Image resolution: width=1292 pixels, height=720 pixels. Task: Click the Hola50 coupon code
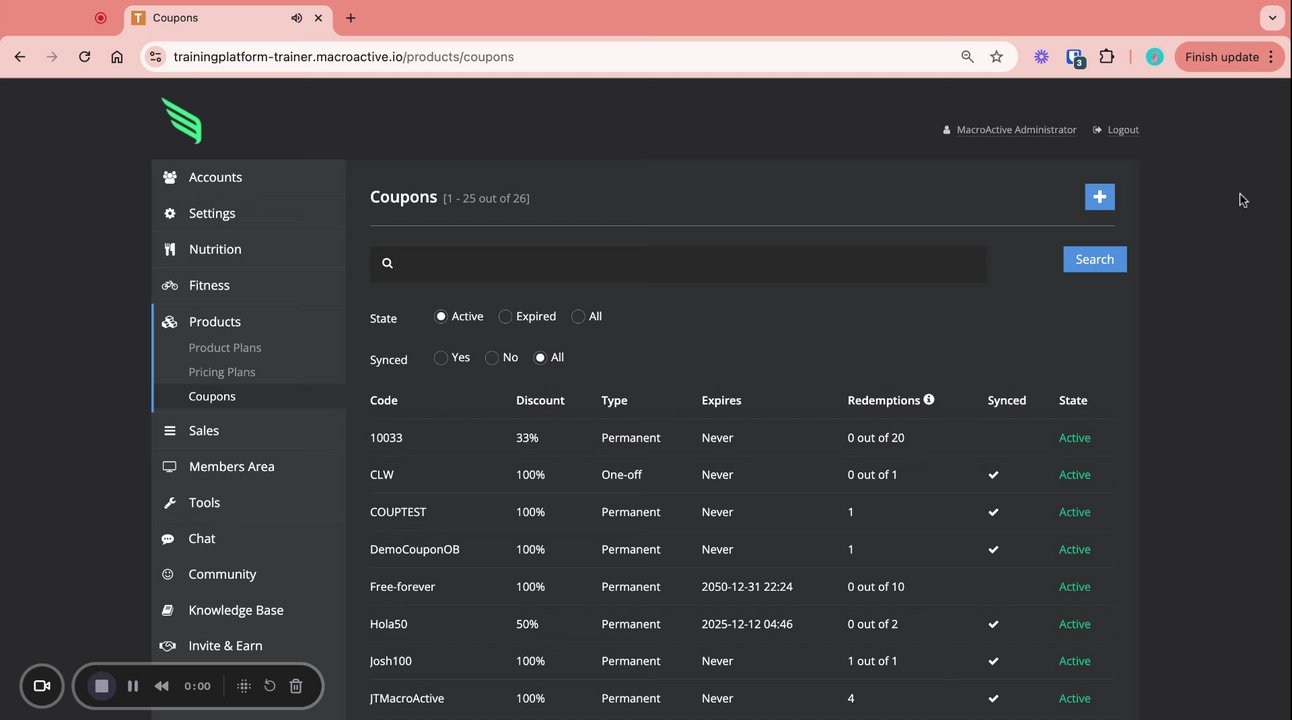[x=388, y=624]
